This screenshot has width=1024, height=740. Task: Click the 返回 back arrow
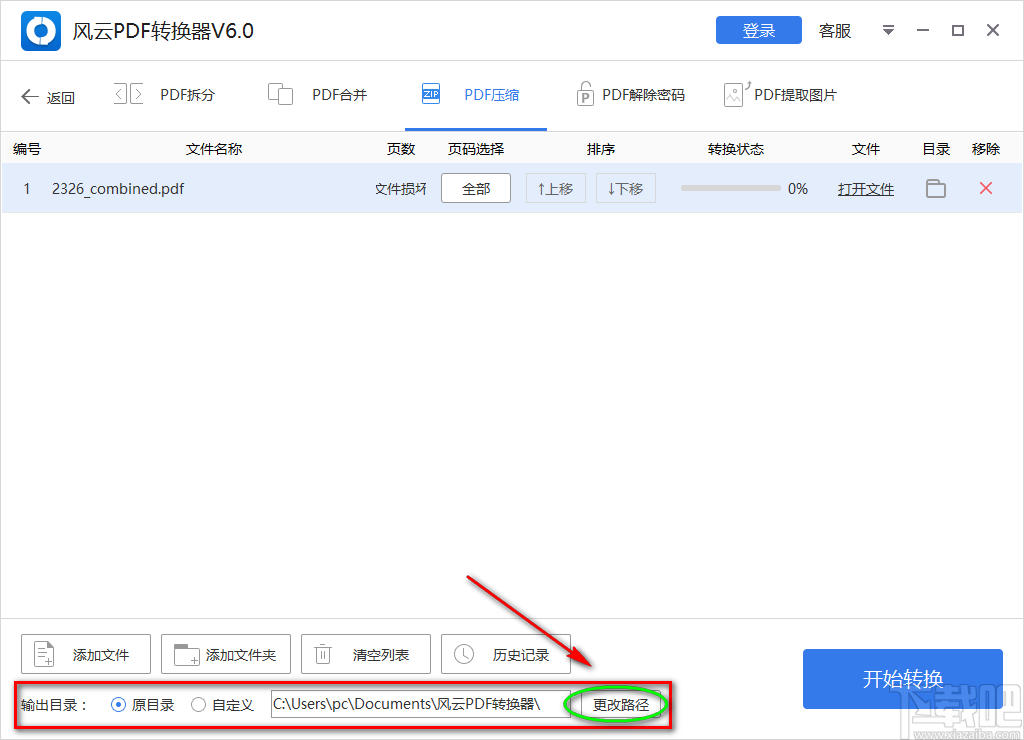[30, 96]
